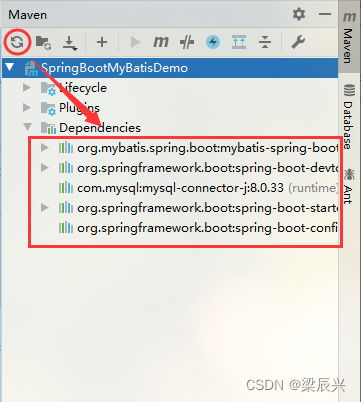Image resolution: width=361 pixels, height=402 pixels.
Task: Select SpringBootMyBatisDemo project row
Action: coord(170,68)
